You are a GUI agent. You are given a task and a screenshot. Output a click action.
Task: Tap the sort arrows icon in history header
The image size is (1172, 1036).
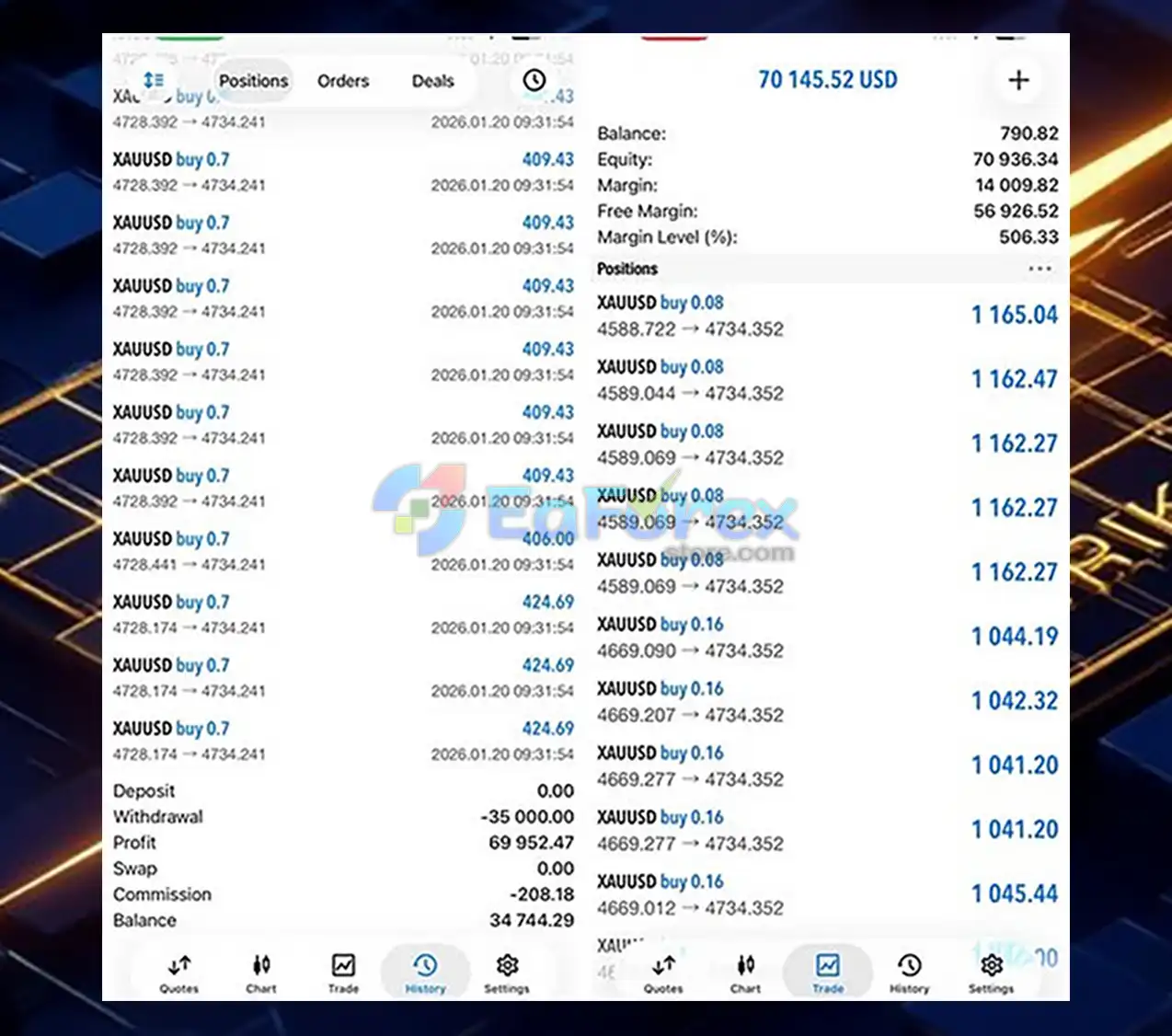154,81
